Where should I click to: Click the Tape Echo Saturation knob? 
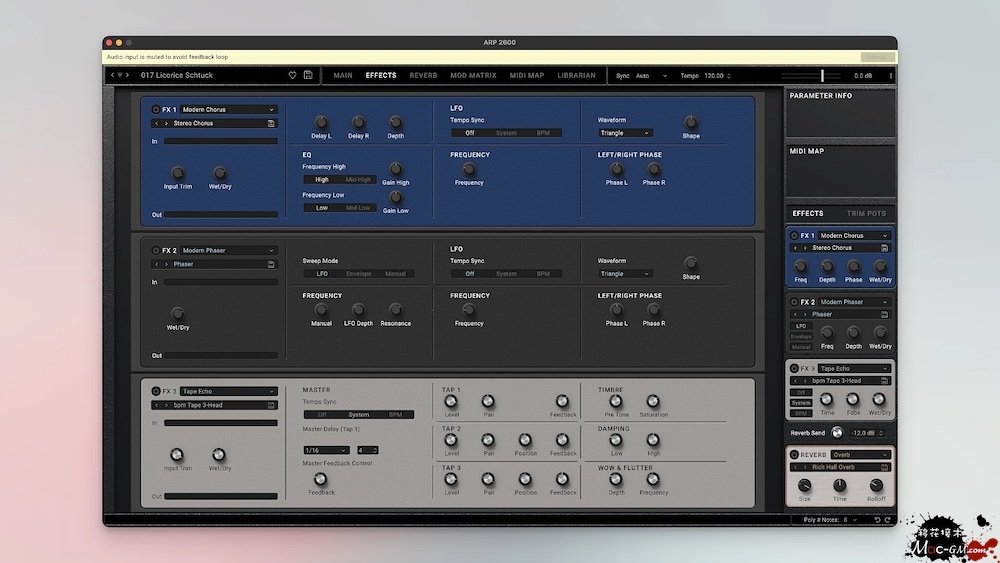click(652, 401)
